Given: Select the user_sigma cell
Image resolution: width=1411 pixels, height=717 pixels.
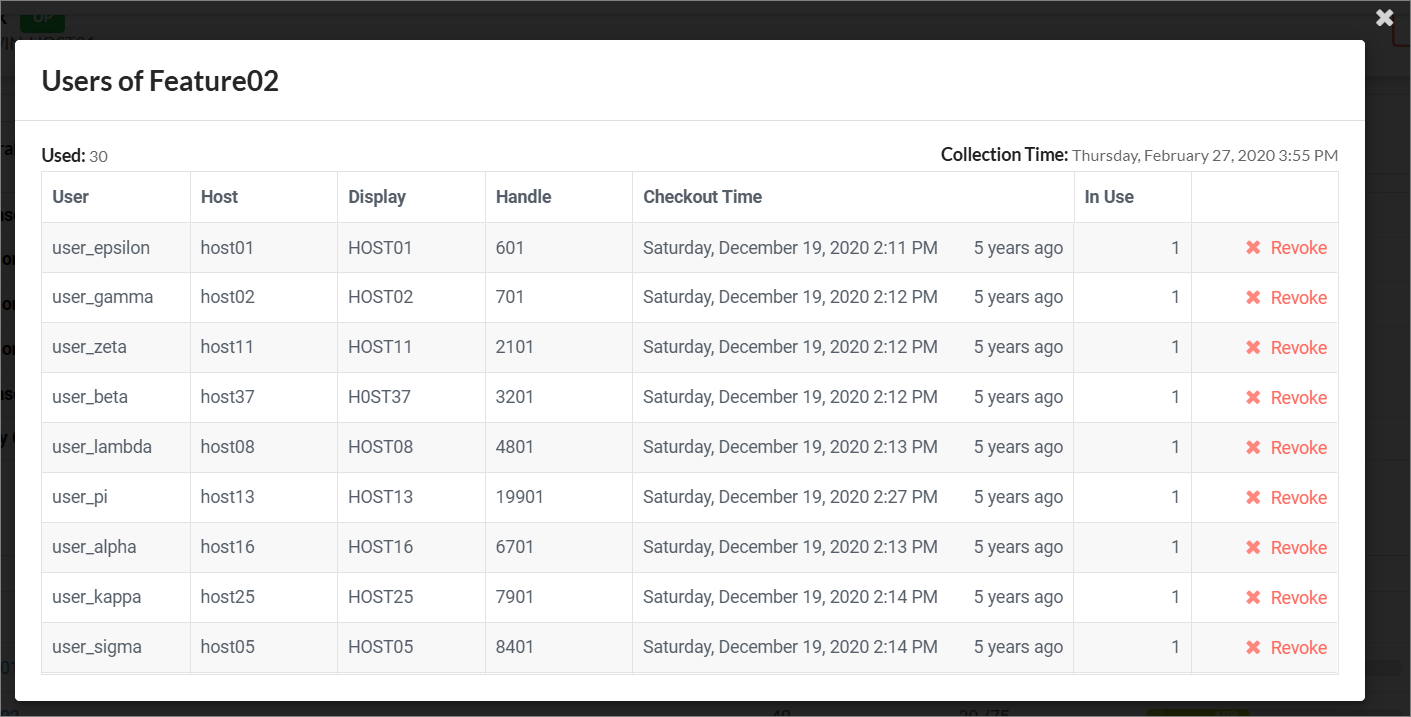Looking at the screenshot, I should coord(116,648).
